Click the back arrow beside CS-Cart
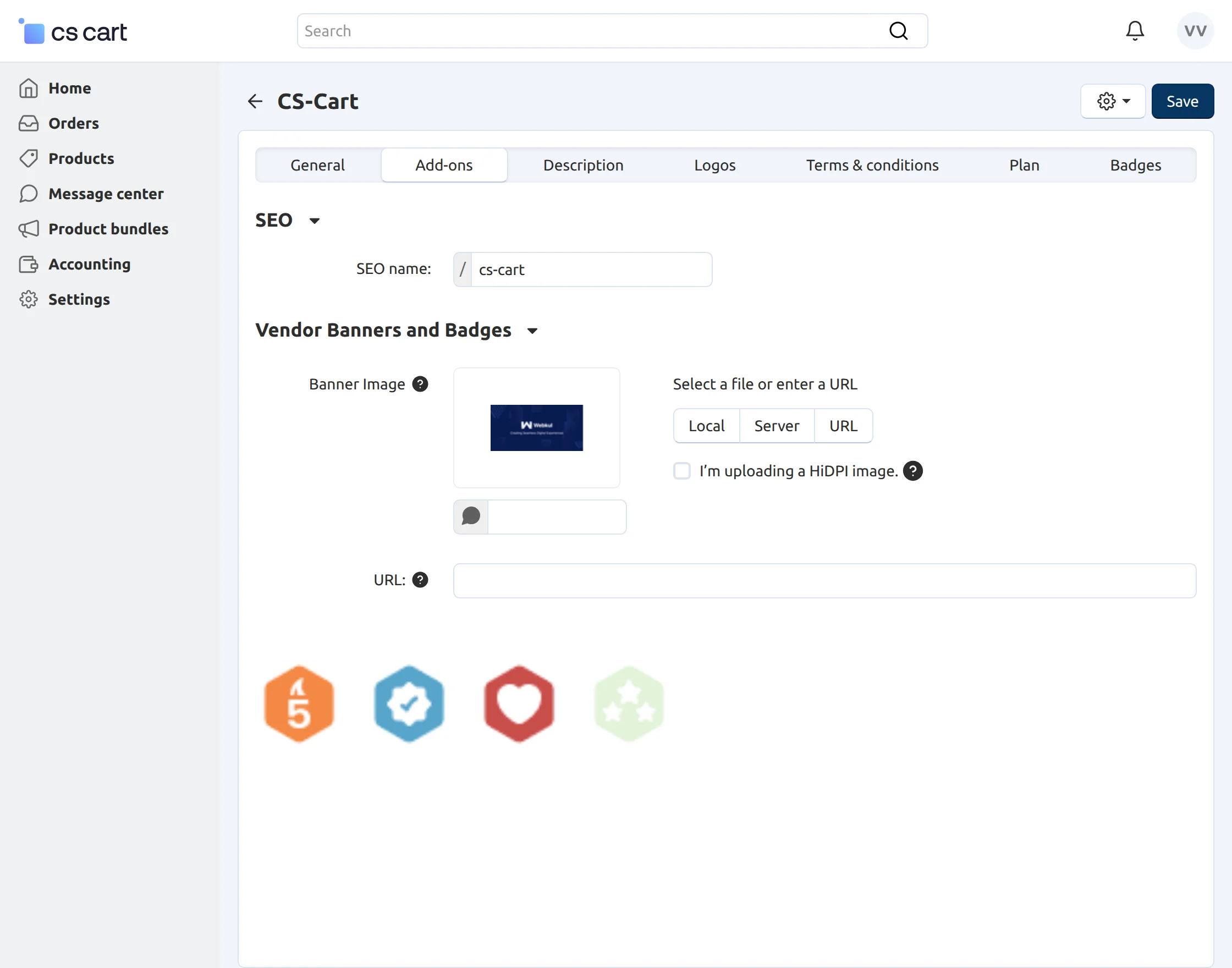Image resolution: width=1232 pixels, height=968 pixels. [255, 101]
